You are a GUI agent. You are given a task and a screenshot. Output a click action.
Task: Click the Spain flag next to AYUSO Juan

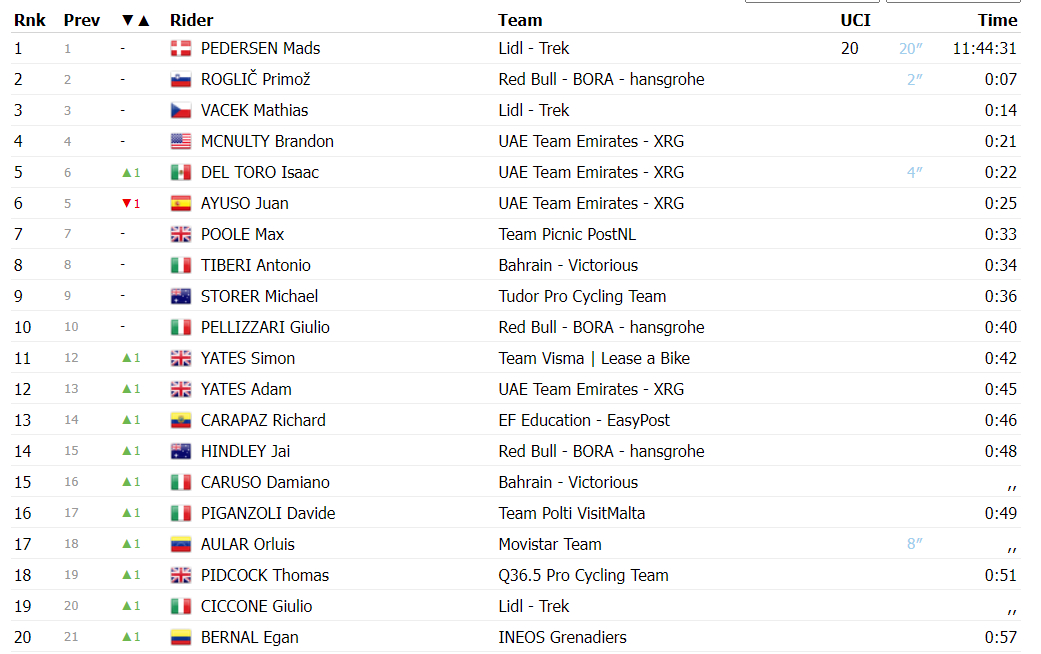pyautogui.click(x=181, y=203)
